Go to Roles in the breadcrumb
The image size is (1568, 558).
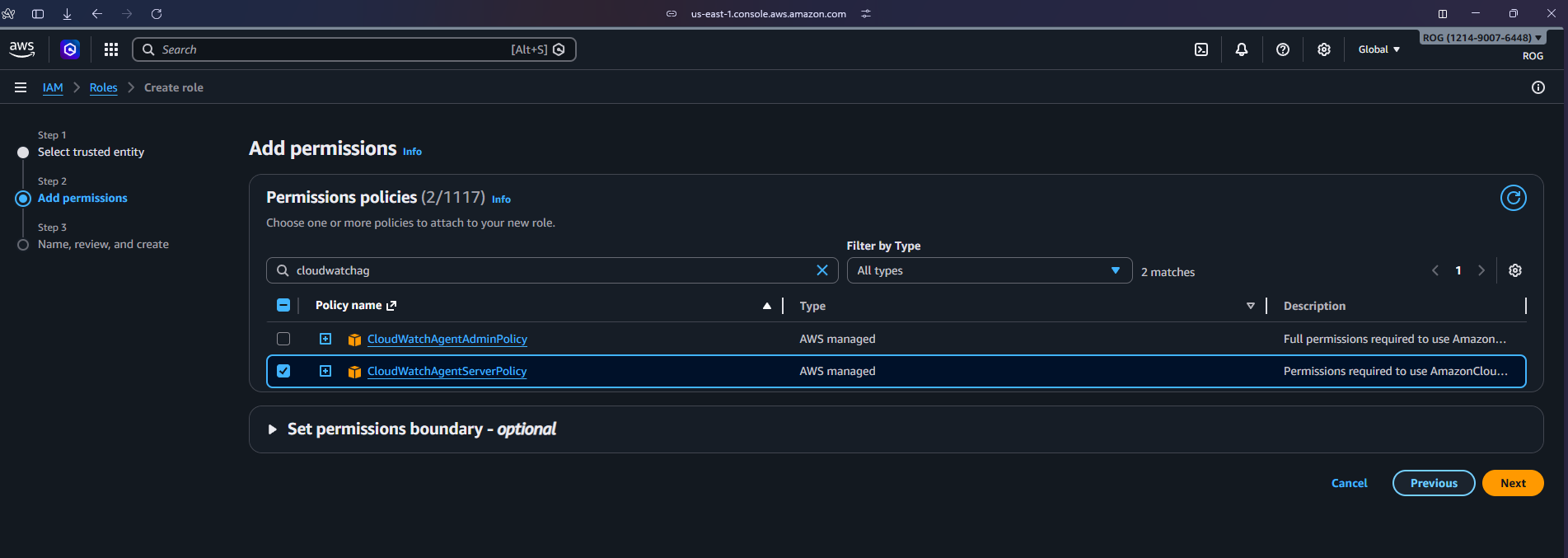click(103, 87)
